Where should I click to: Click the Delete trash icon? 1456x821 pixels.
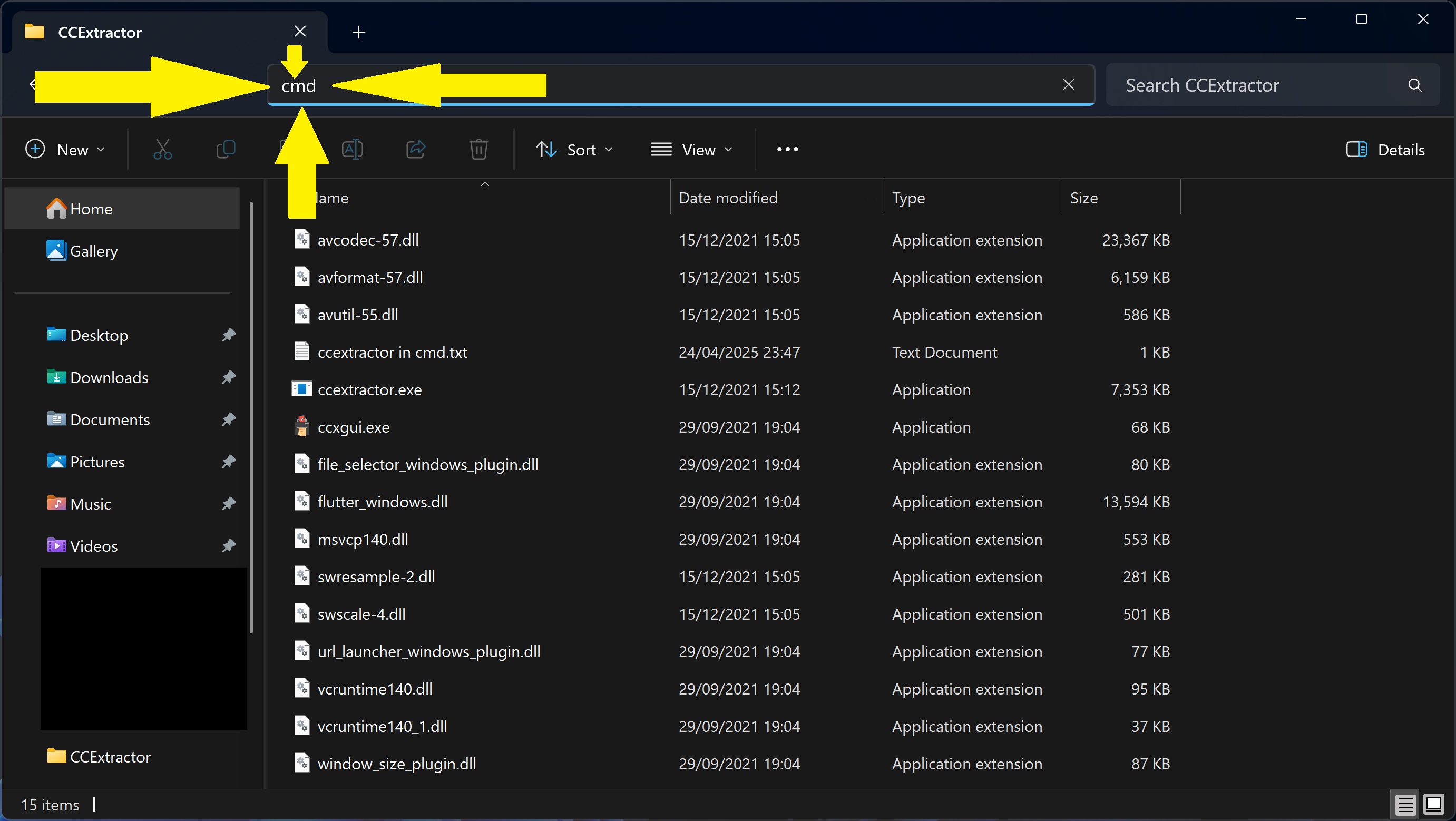pos(478,150)
